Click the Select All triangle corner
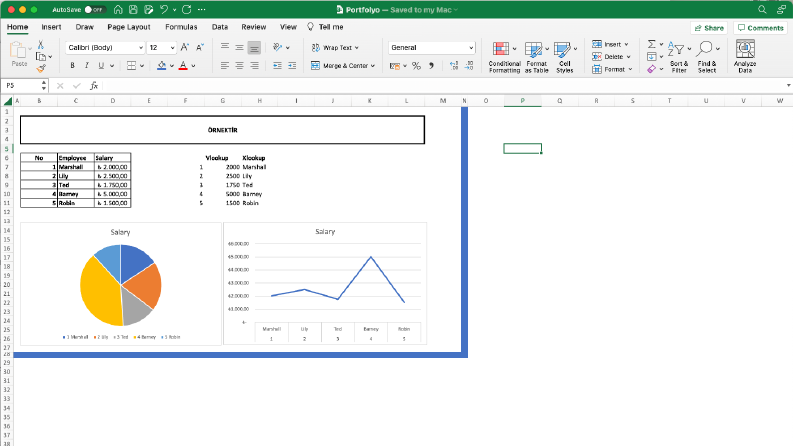This screenshot has height=446, width=793. pyautogui.click(x=7, y=101)
